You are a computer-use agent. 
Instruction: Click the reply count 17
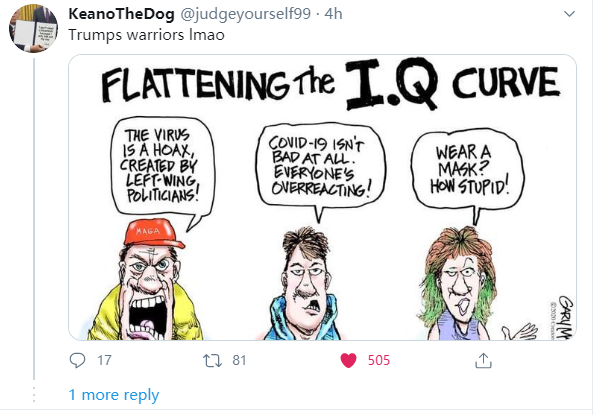pos(104,360)
